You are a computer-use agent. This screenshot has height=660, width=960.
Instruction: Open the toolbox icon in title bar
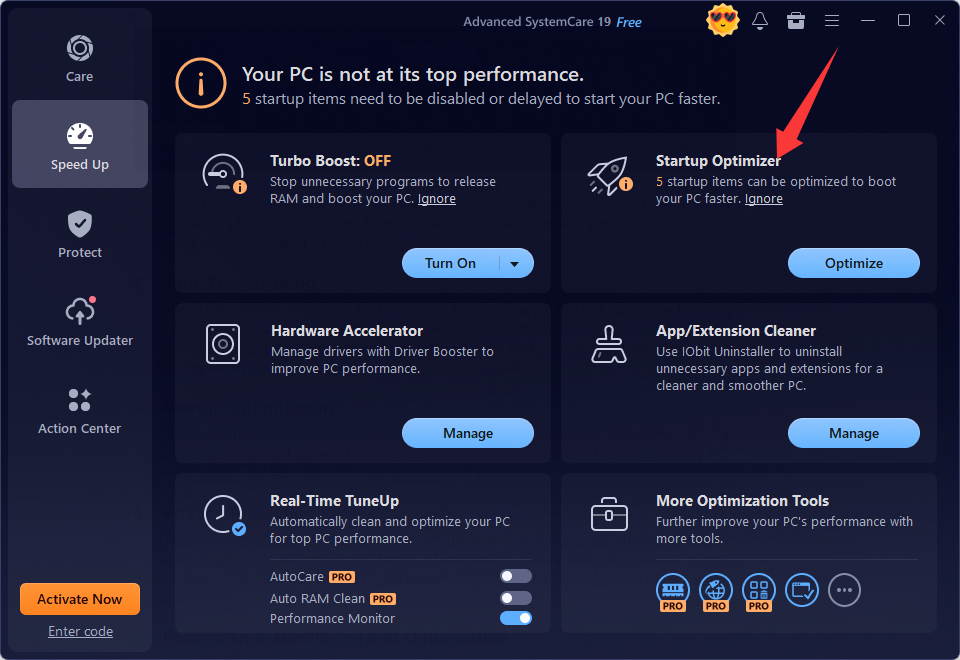pyautogui.click(x=795, y=21)
